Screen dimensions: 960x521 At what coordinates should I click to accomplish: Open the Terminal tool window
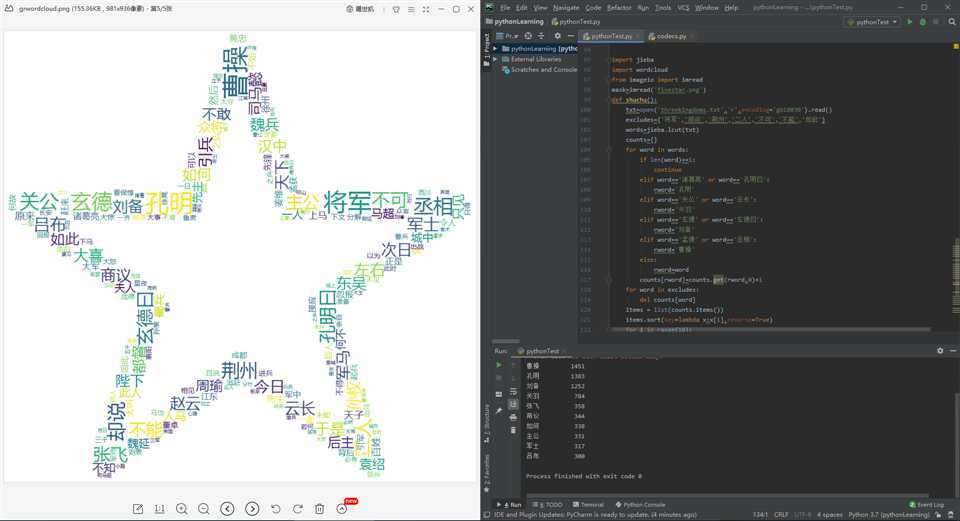tap(588, 505)
